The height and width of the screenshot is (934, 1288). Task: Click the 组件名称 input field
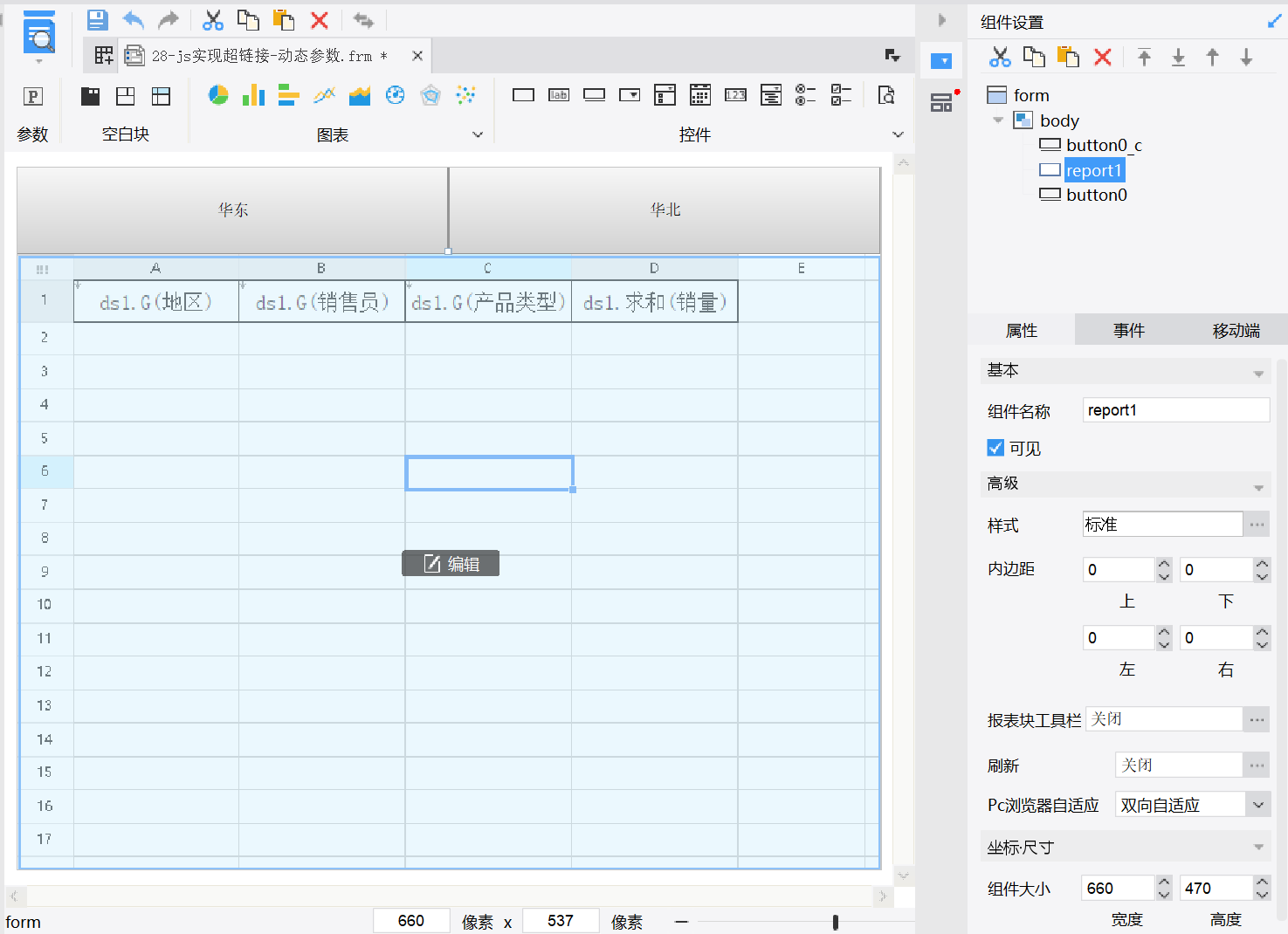coord(1176,410)
